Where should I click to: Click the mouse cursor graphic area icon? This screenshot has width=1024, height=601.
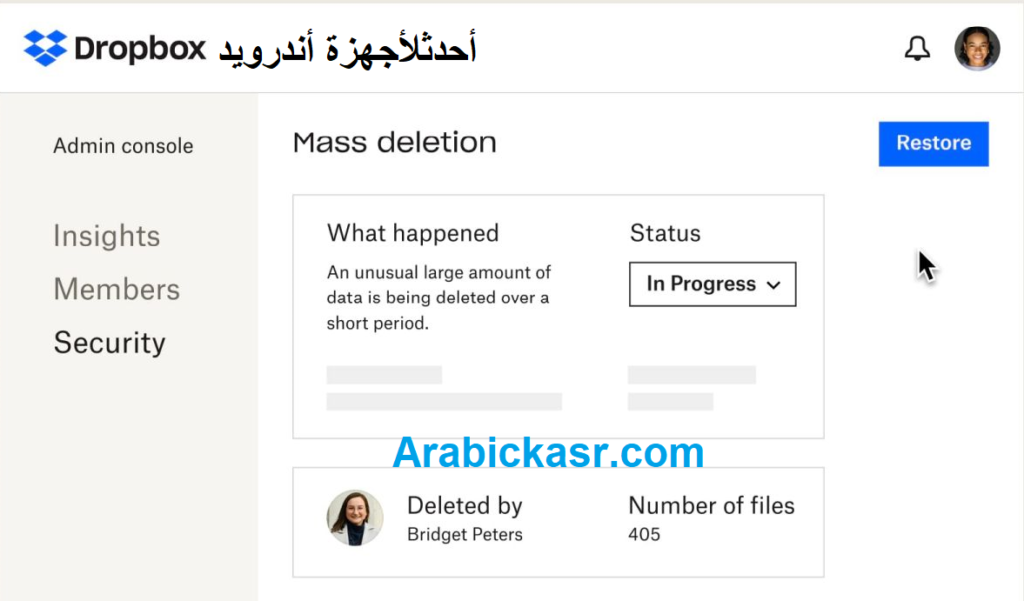click(925, 266)
